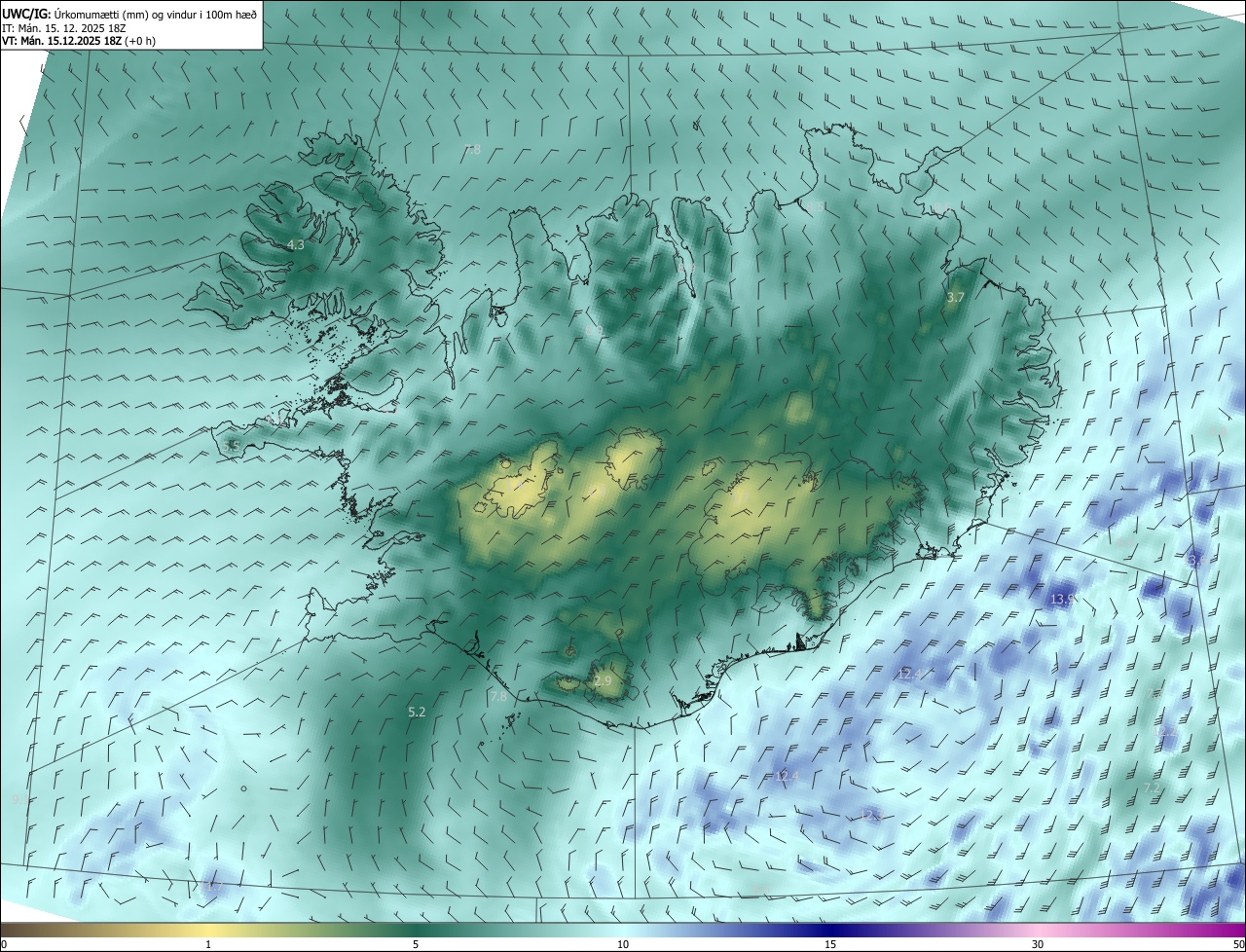Click the 5.5 value label on the Snæfellsnes peninsula

pos(232,446)
